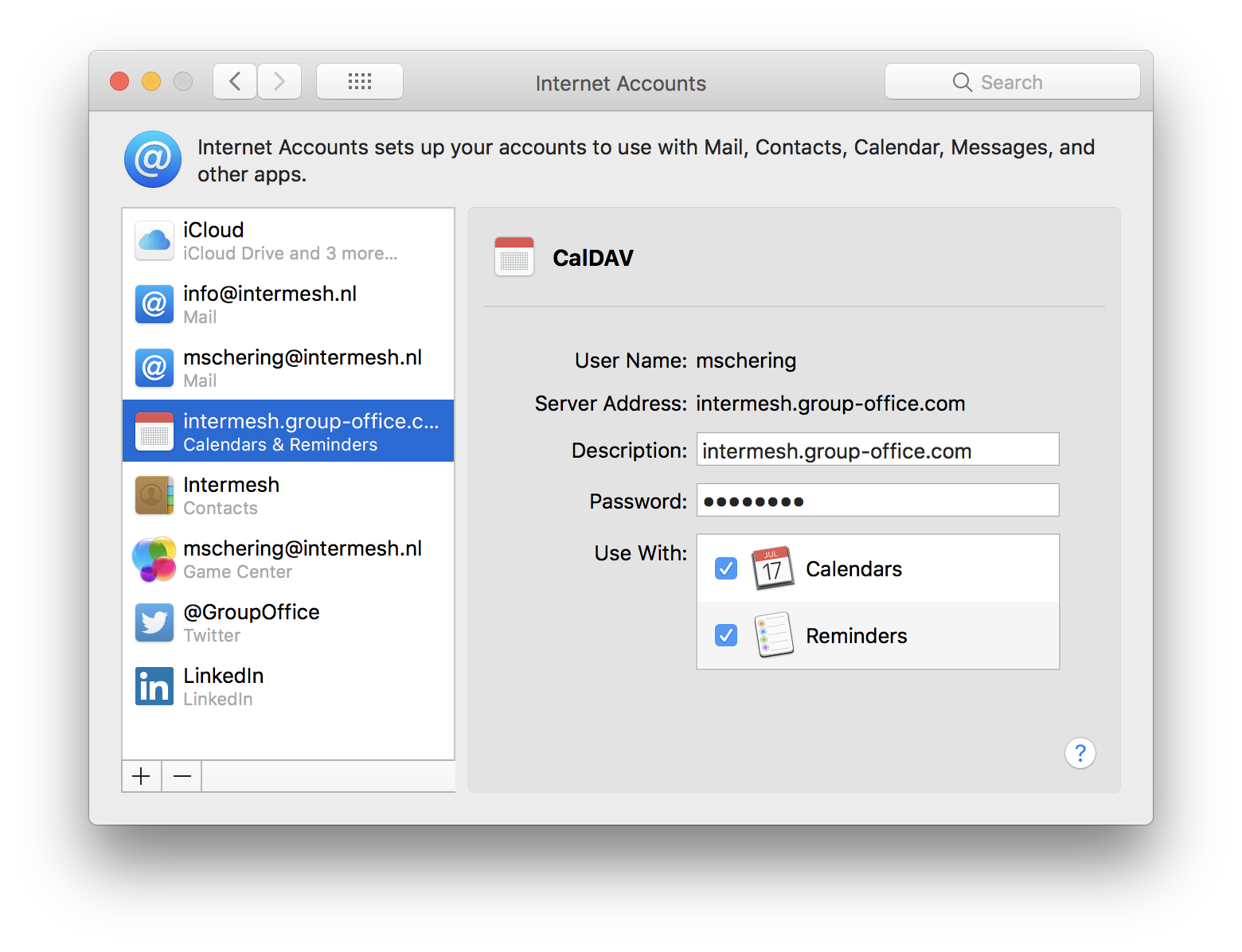This screenshot has width=1242, height=952.
Task: Click the blue Internet Accounts @ icon
Action: 153,159
